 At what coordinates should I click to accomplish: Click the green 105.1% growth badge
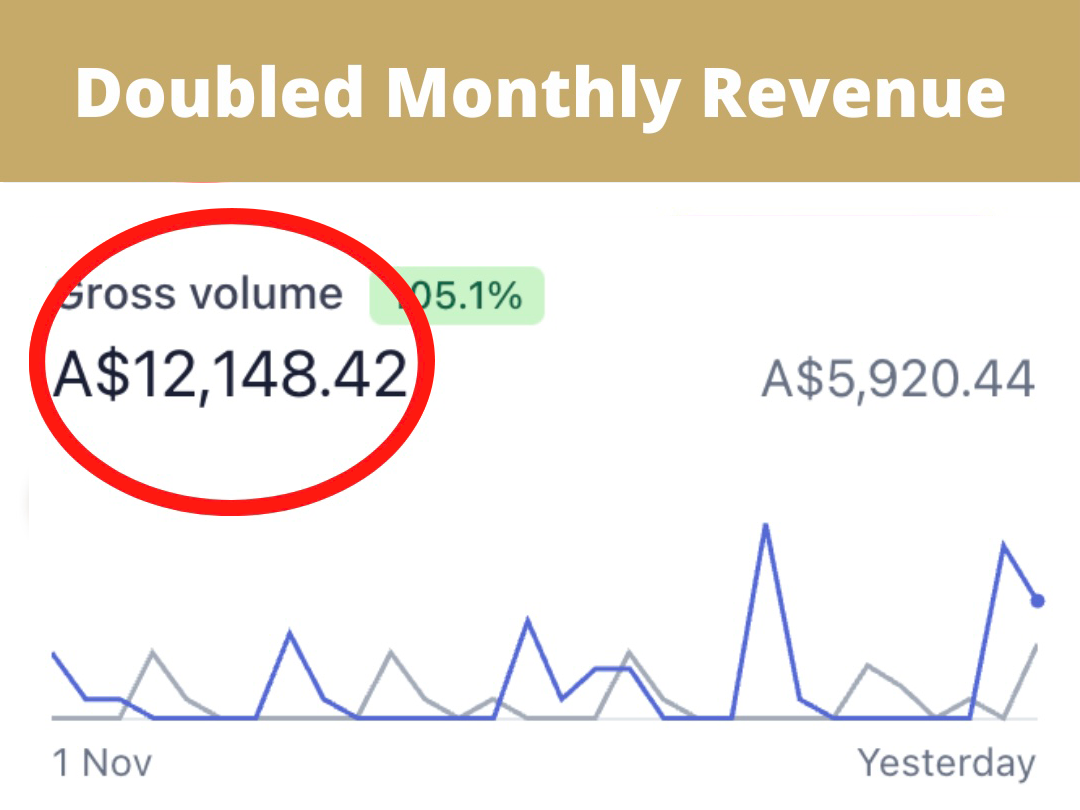tap(457, 296)
